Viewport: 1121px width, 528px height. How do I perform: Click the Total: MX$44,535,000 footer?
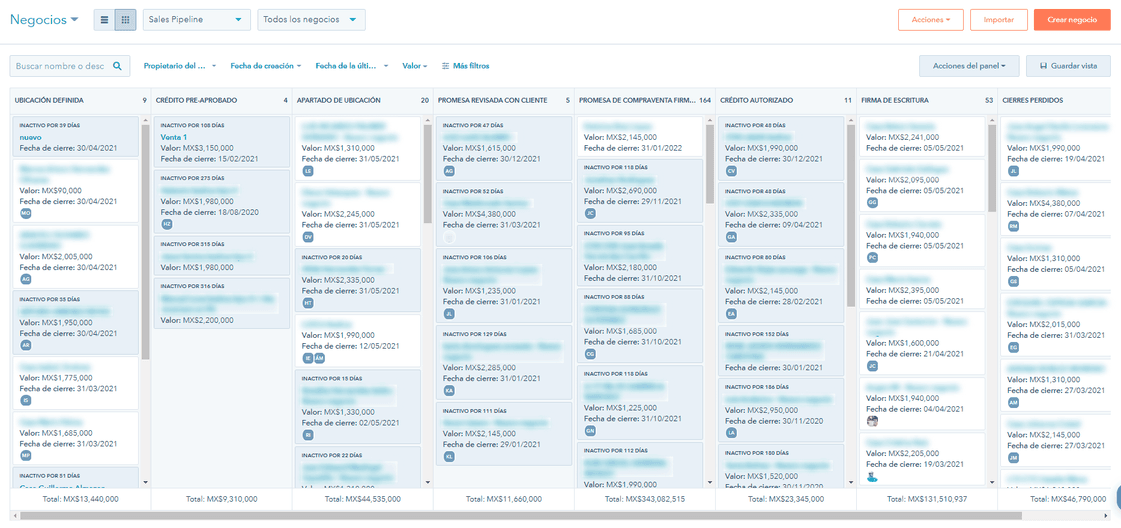(x=362, y=499)
